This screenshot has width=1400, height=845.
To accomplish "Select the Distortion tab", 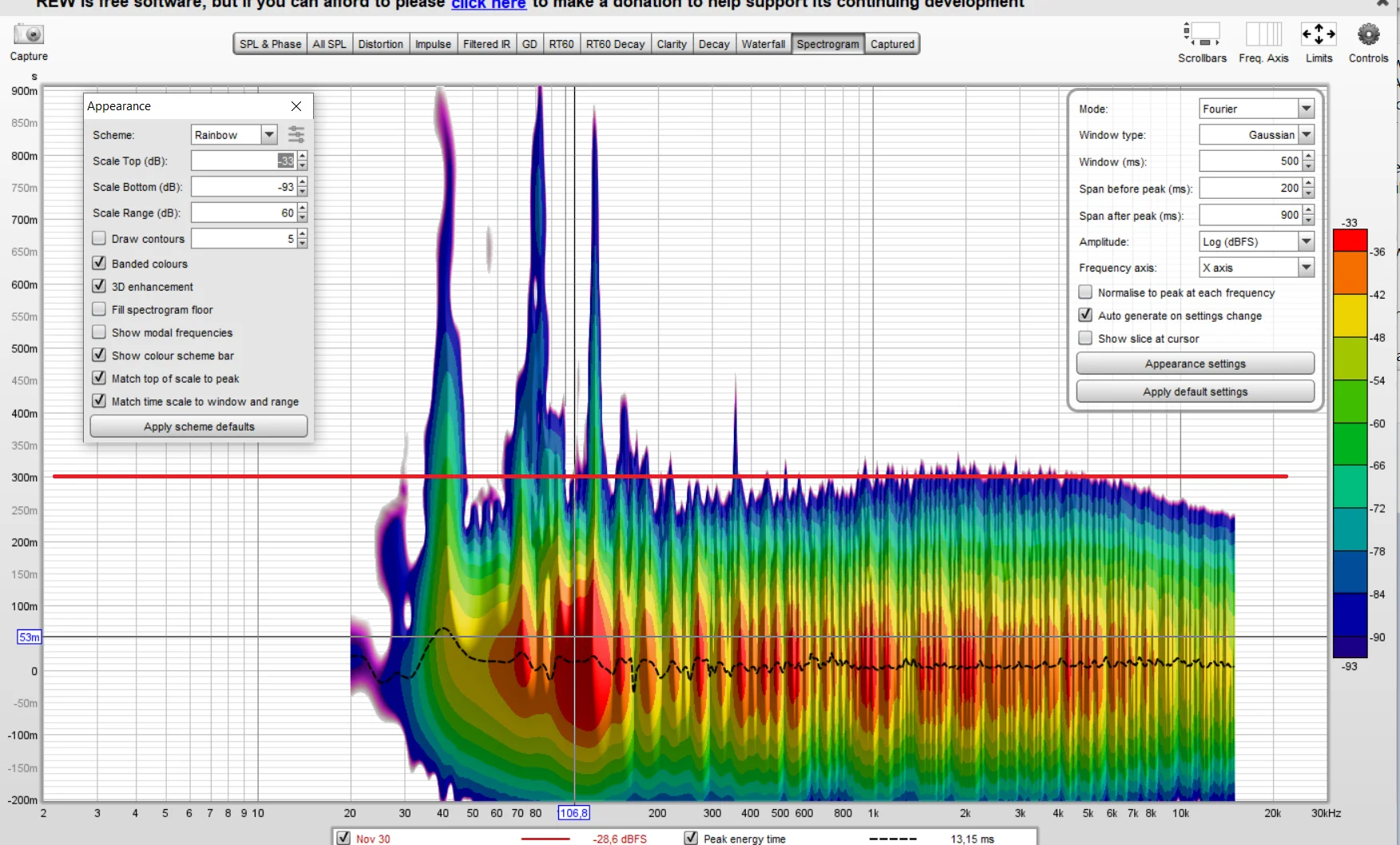I will click(x=380, y=44).
